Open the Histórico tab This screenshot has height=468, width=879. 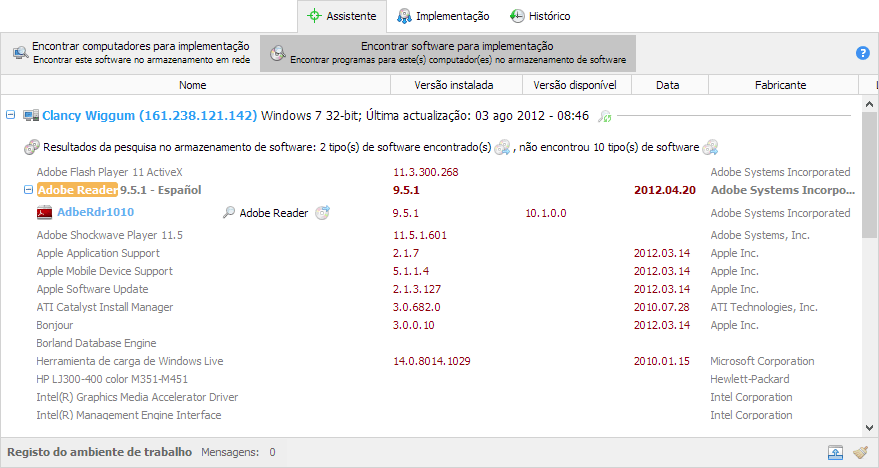(540, 16)
